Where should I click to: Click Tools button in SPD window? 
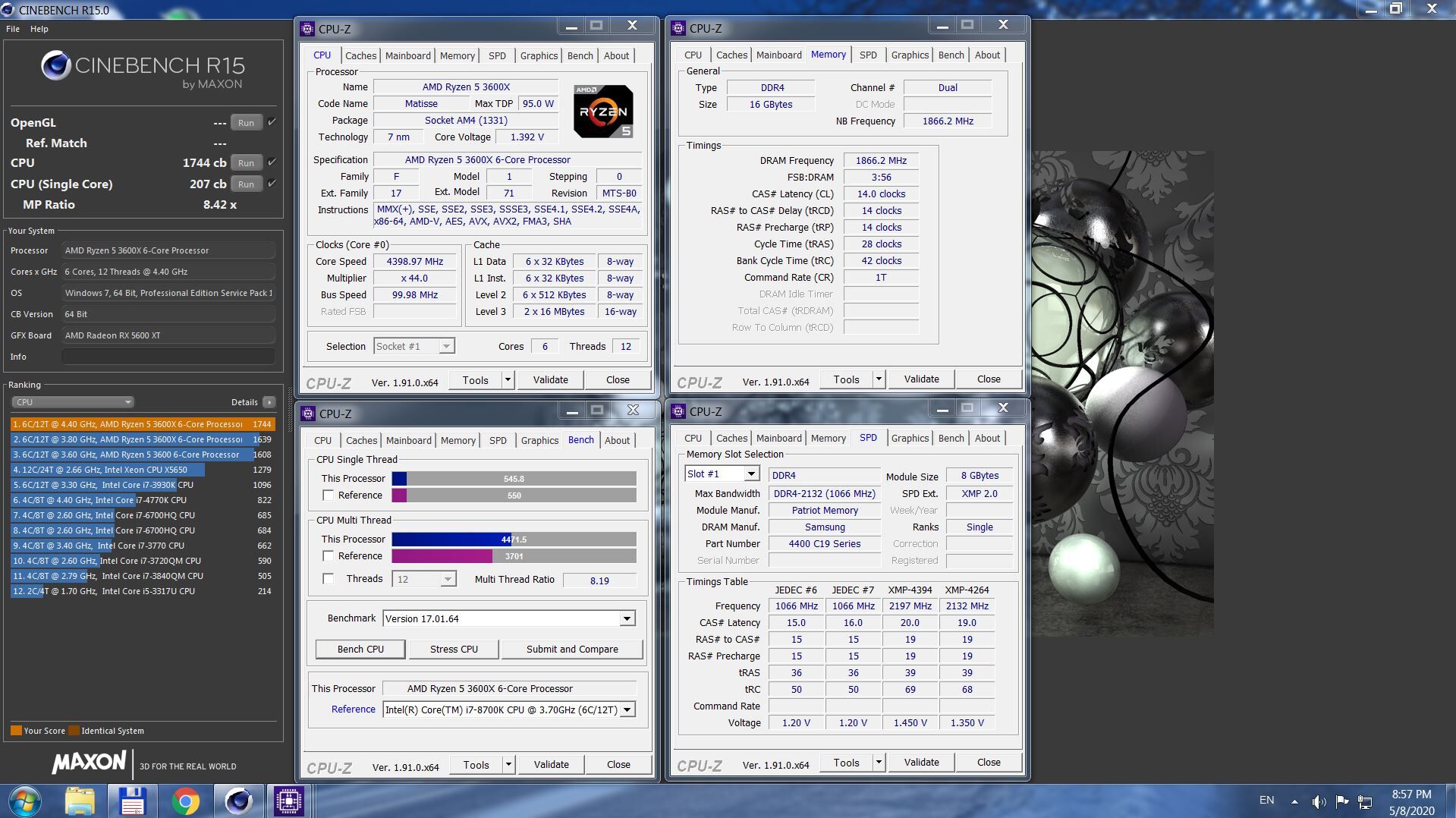(x=846, y=762)
